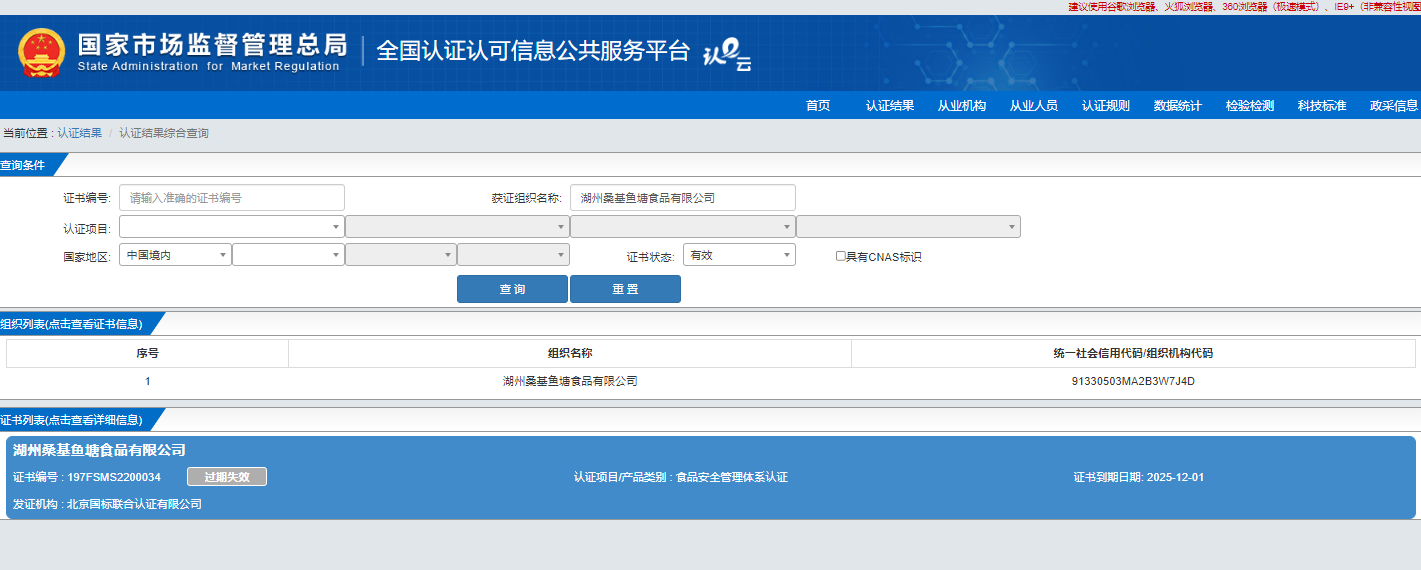Click the 序号 column header

point(147,353)
